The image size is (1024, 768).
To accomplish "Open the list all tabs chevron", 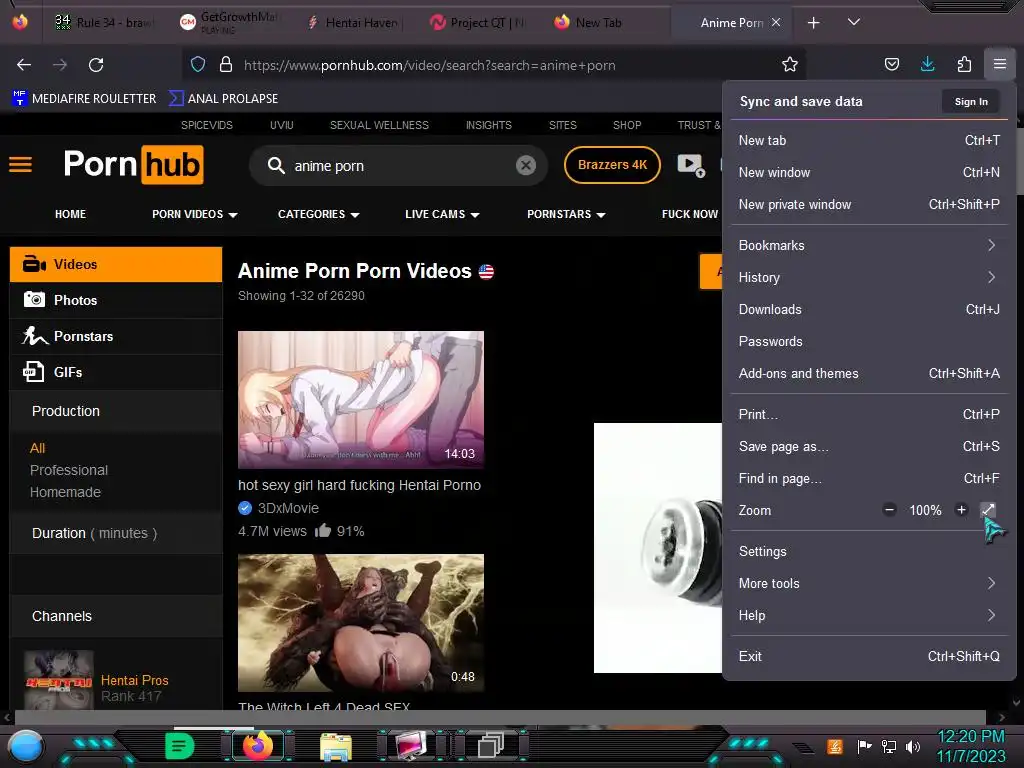I will coord(854,22).
